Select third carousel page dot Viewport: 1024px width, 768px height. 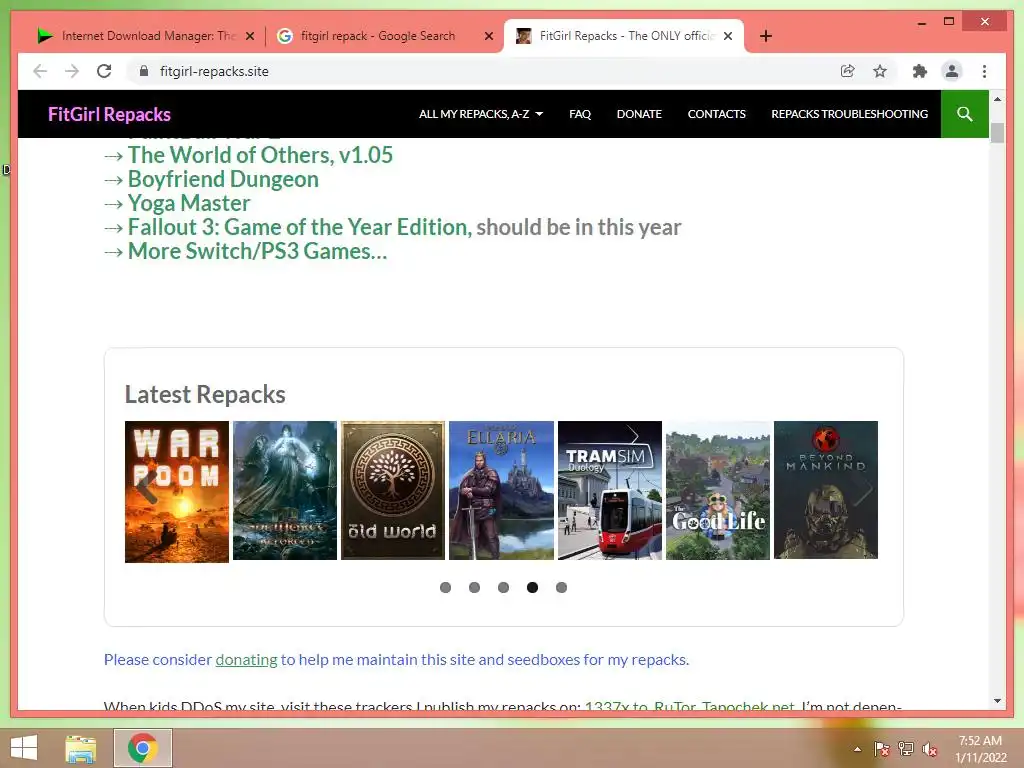coord(503,588)
